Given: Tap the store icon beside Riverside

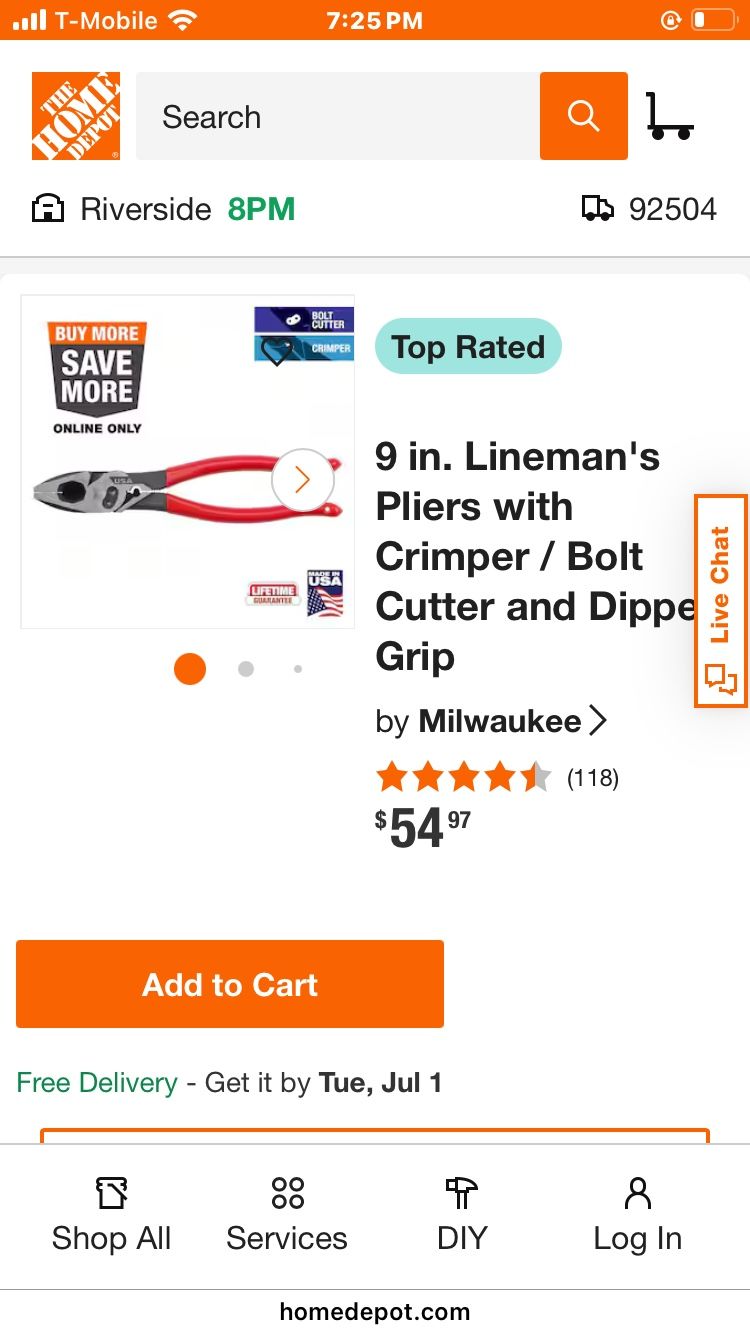Looking at the screenshot, I should 49,209.
